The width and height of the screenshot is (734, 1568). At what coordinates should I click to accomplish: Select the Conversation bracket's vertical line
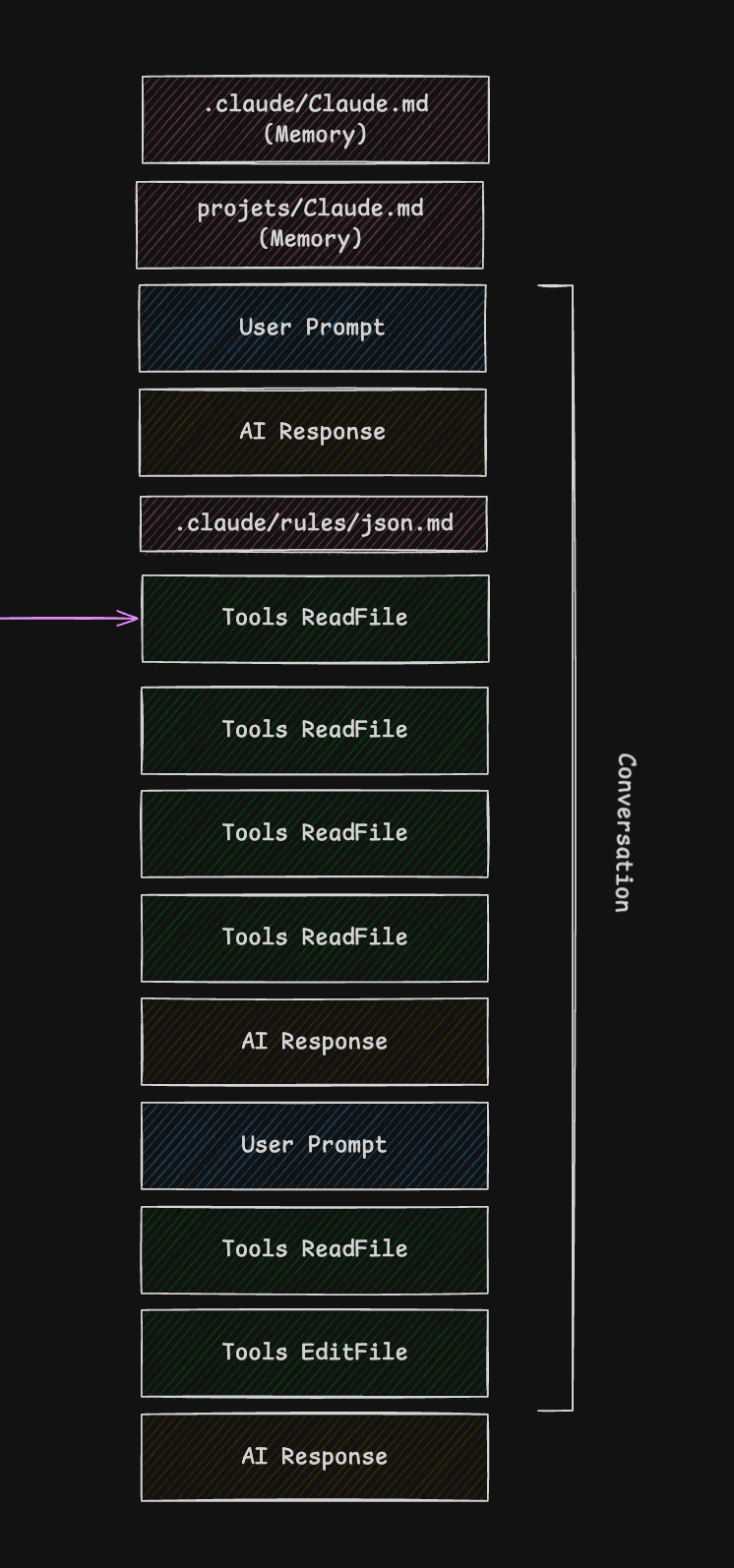pos(572,846)
